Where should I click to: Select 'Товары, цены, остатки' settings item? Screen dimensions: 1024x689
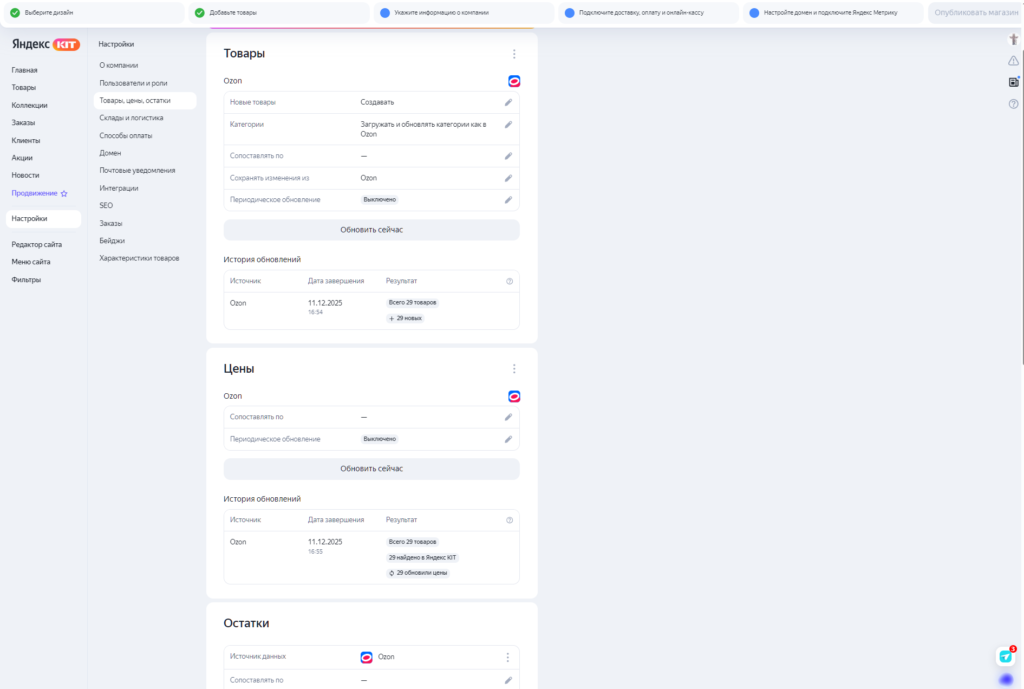(x=145, y=101)
